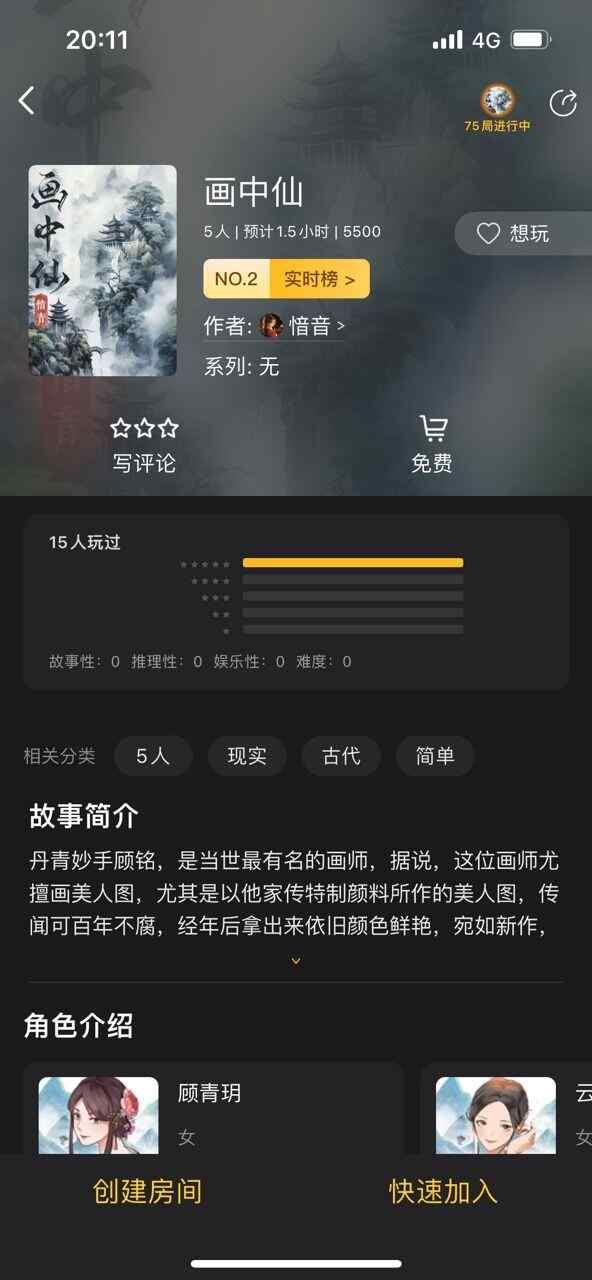Open author 愔音 profile arrow
Image resolution: width=592 pixels, height=1280 pixels.
click(x=342, y=326)
